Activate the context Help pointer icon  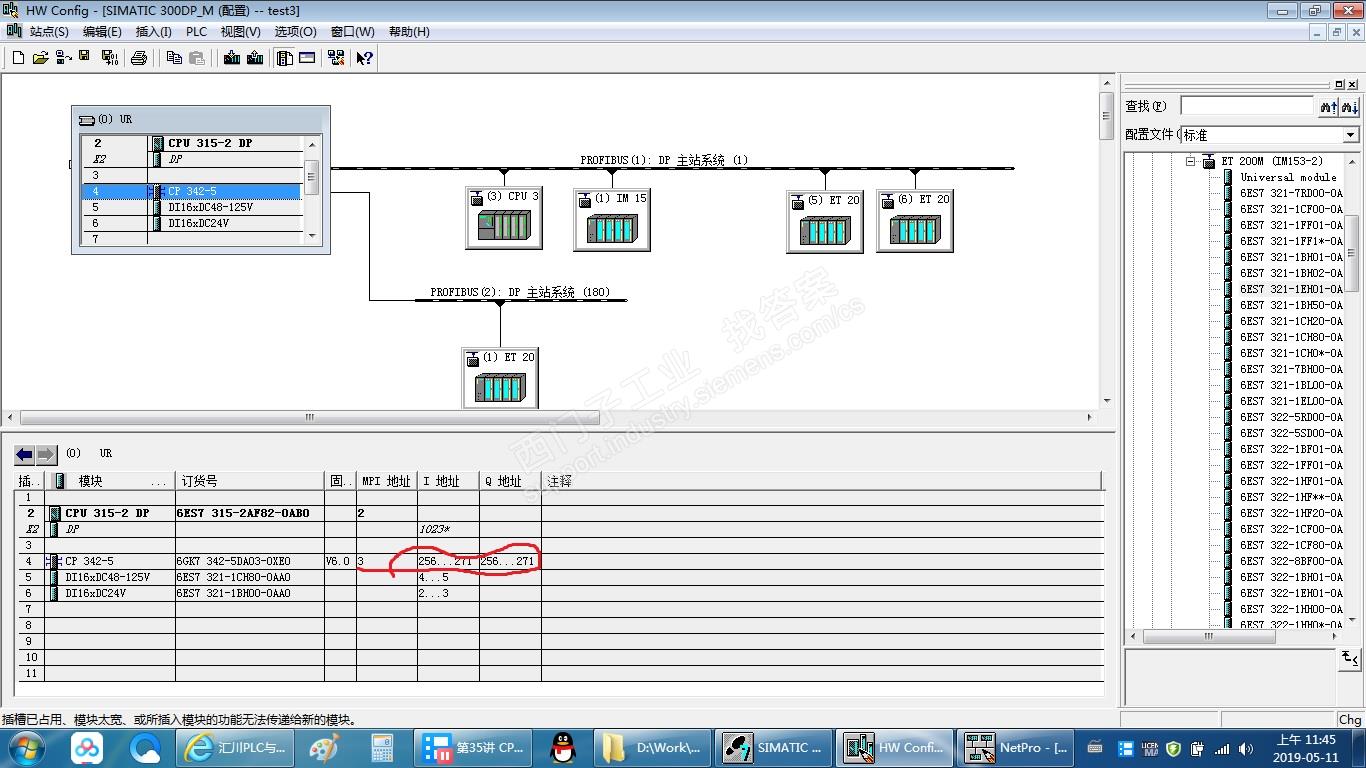(364, 58)
